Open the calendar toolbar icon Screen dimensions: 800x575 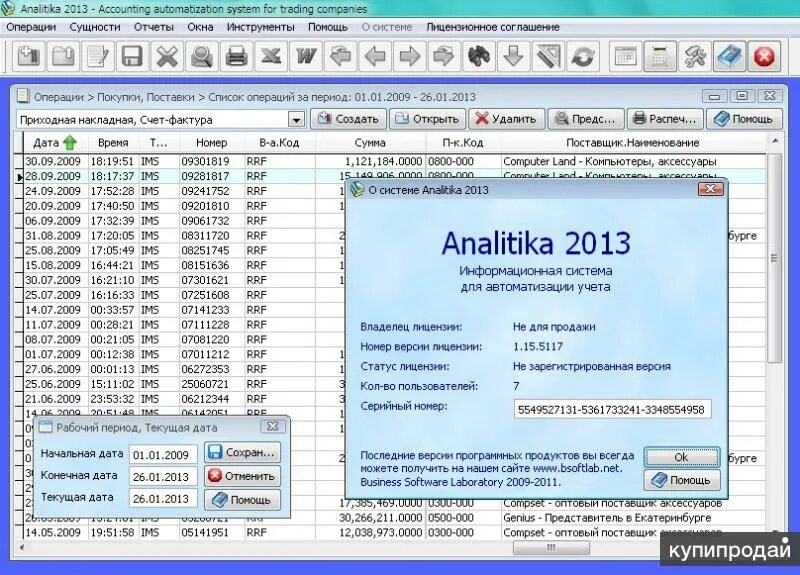pos(626,56)
